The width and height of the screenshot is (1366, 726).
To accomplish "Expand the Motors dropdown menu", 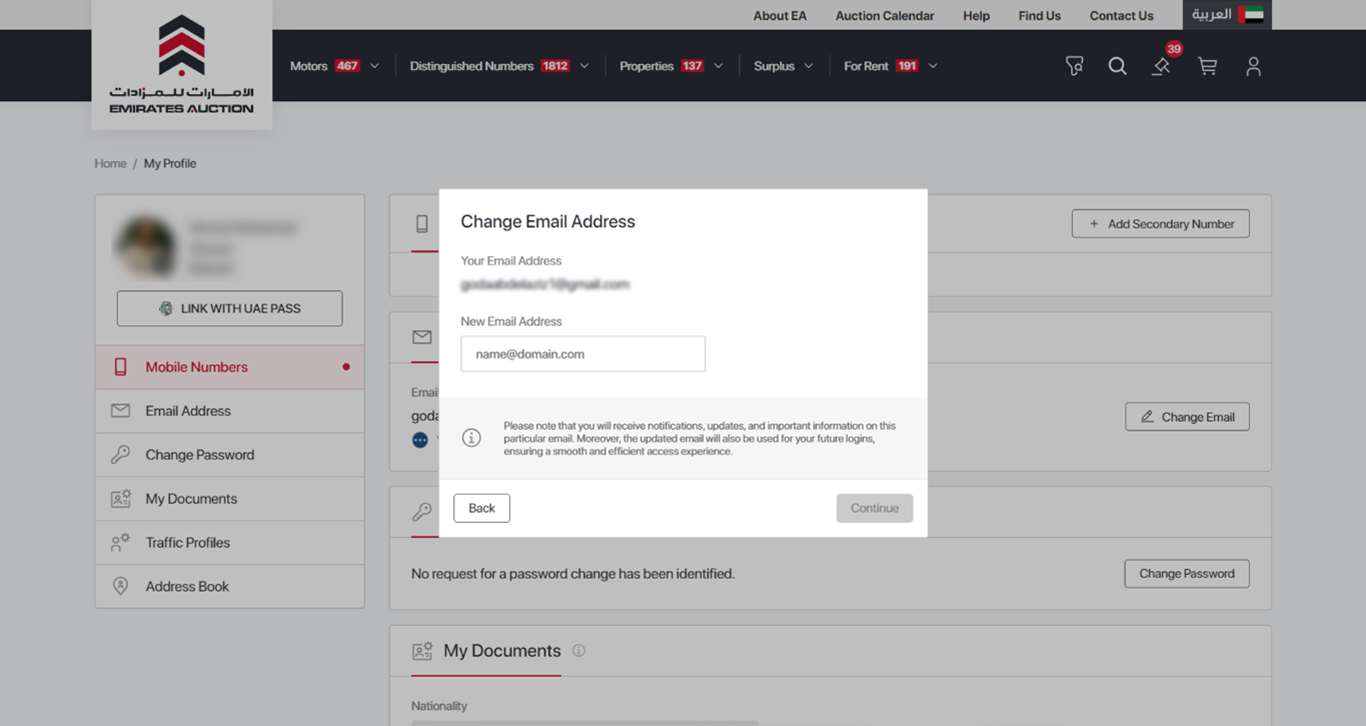I will tap(334, 66).
